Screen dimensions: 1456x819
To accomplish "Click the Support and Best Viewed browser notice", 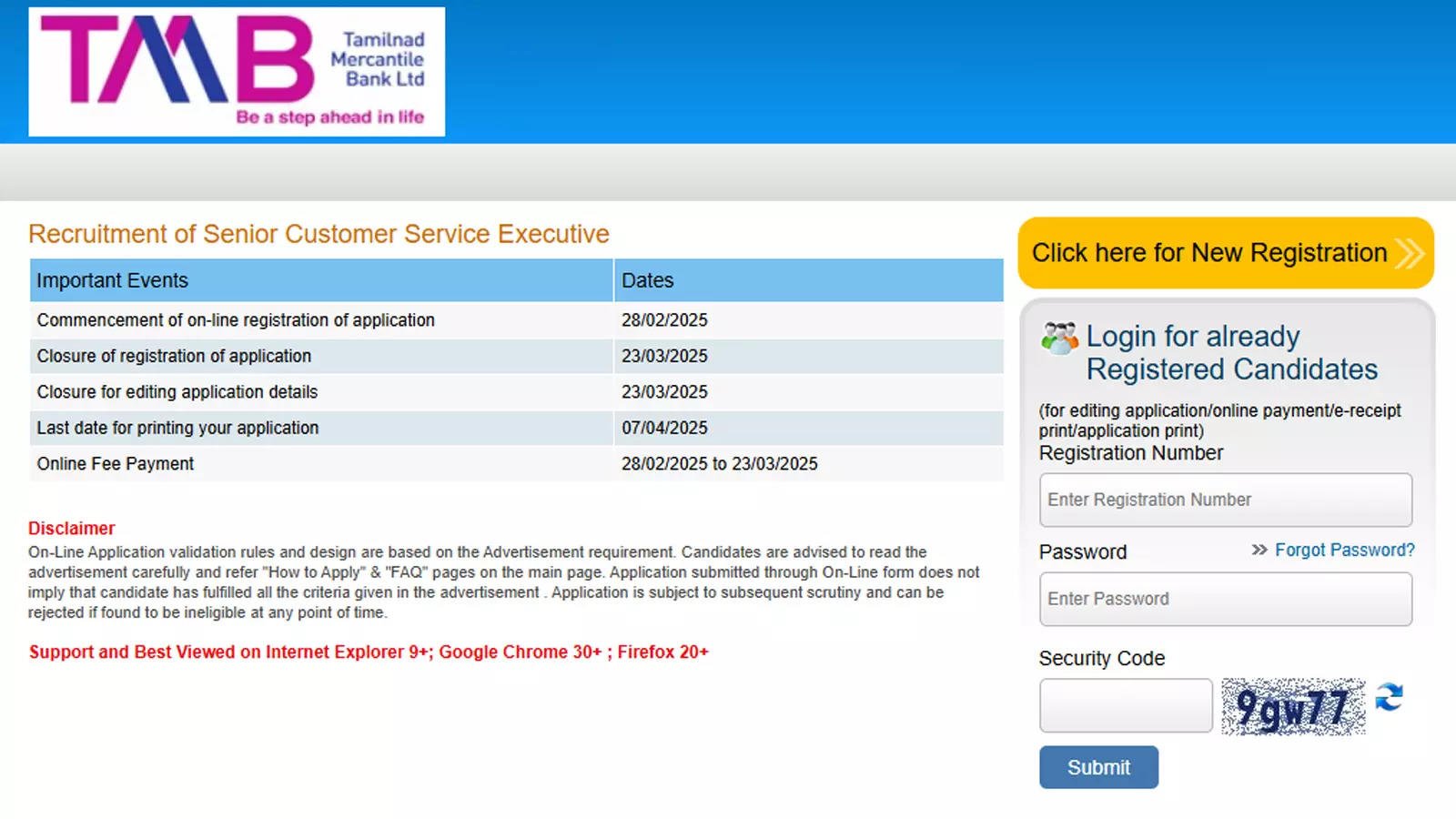I will pos(369,652).
